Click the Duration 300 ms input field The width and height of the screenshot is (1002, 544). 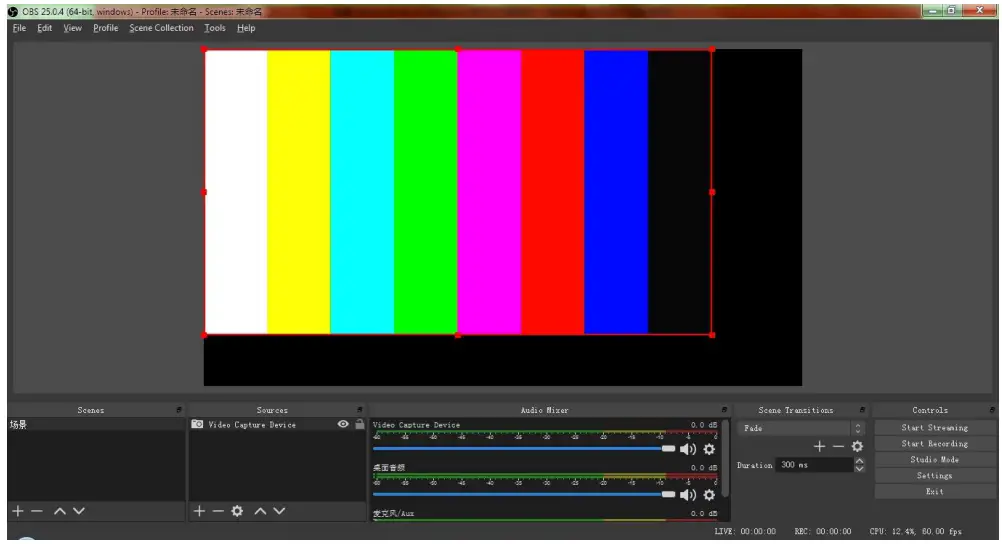[x=815, y=465]
